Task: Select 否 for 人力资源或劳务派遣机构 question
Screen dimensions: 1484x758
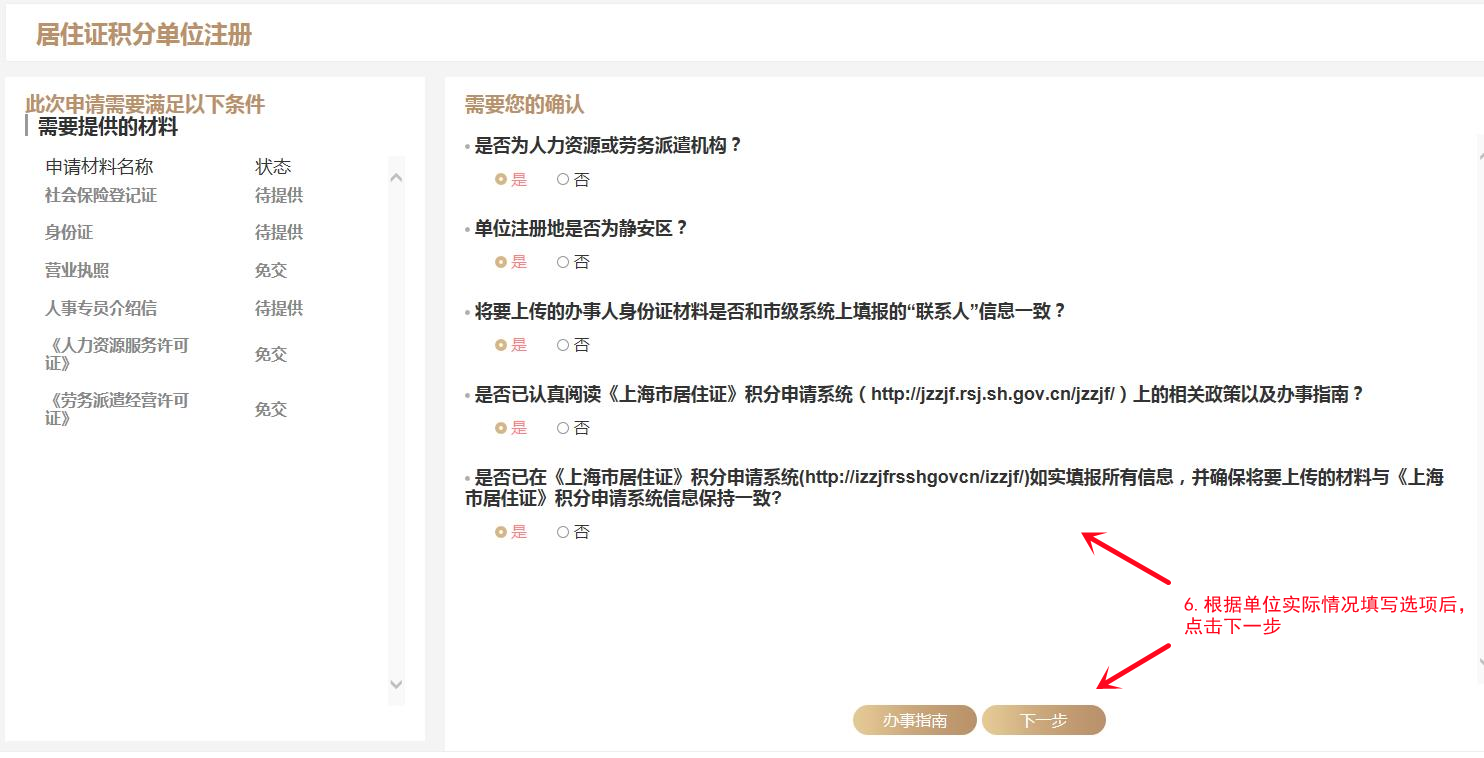Action: [563, 180]
